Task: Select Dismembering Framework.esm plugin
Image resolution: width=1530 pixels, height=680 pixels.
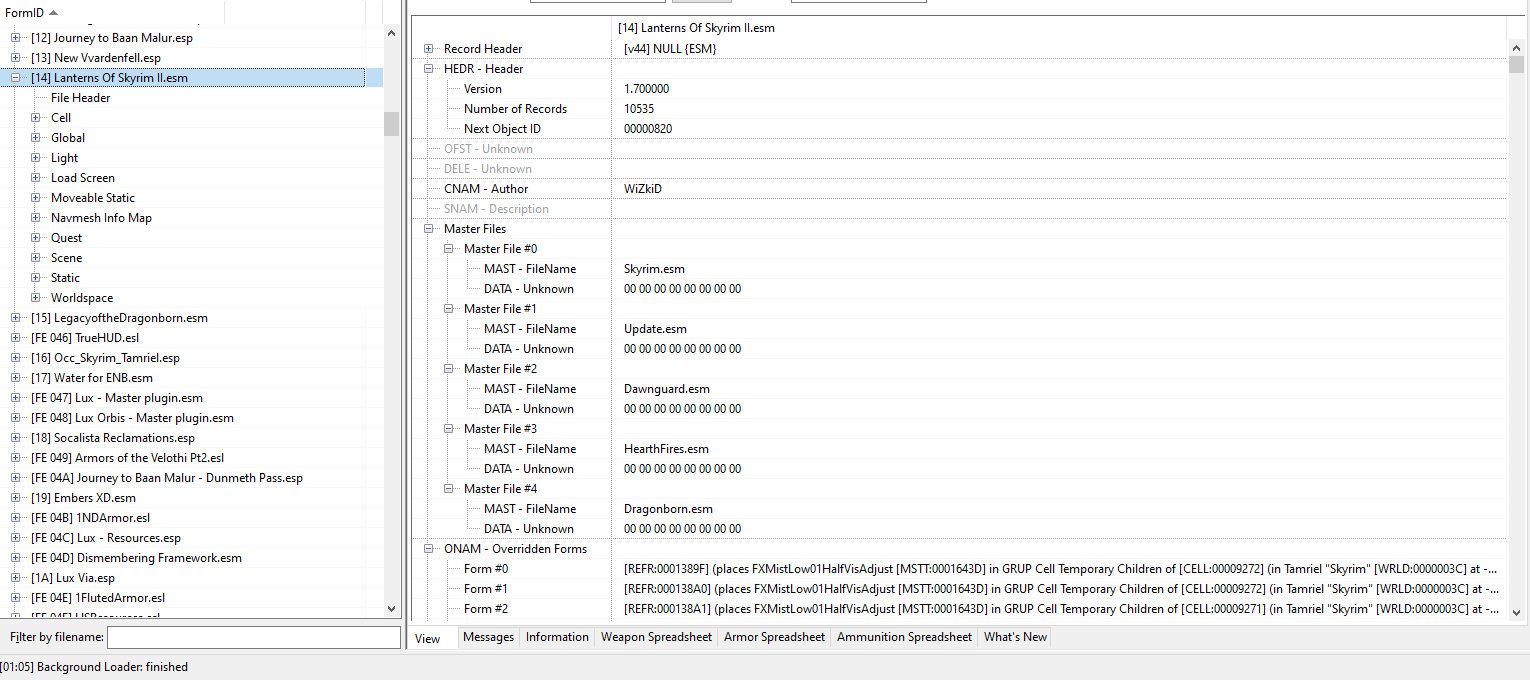Action: coord(136,558)
